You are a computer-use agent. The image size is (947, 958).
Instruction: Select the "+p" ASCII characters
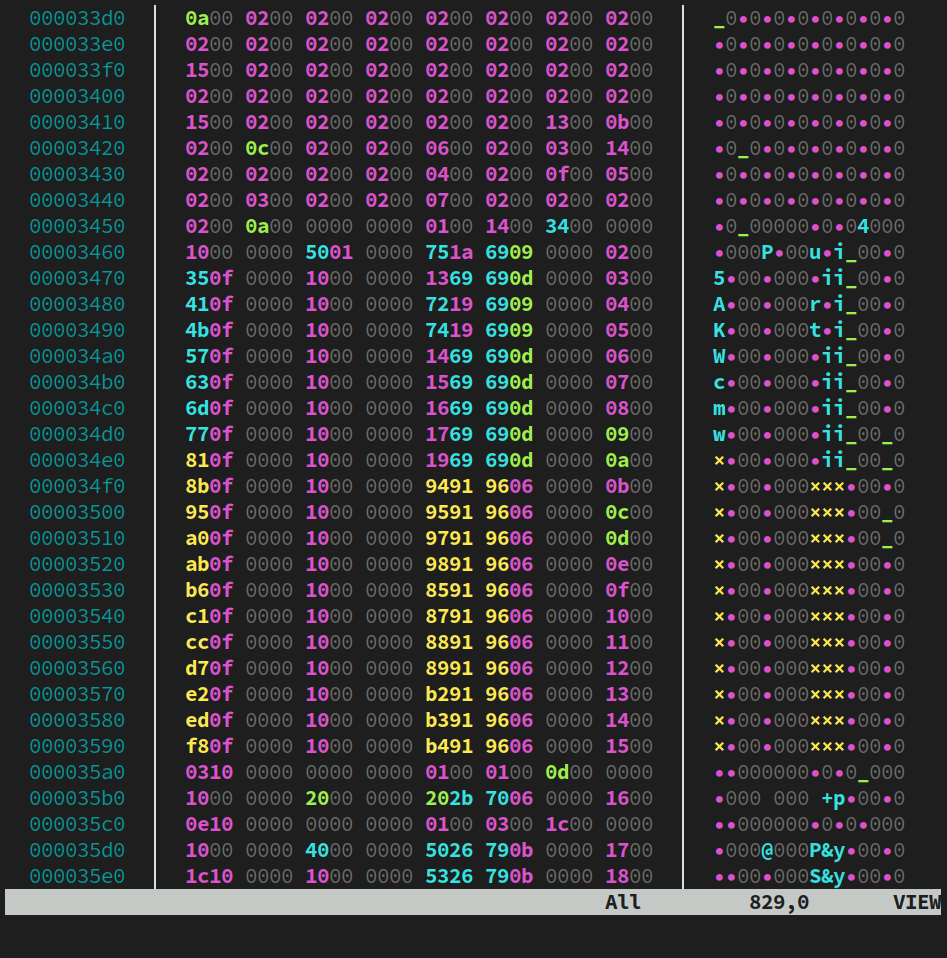click(833, 798)
